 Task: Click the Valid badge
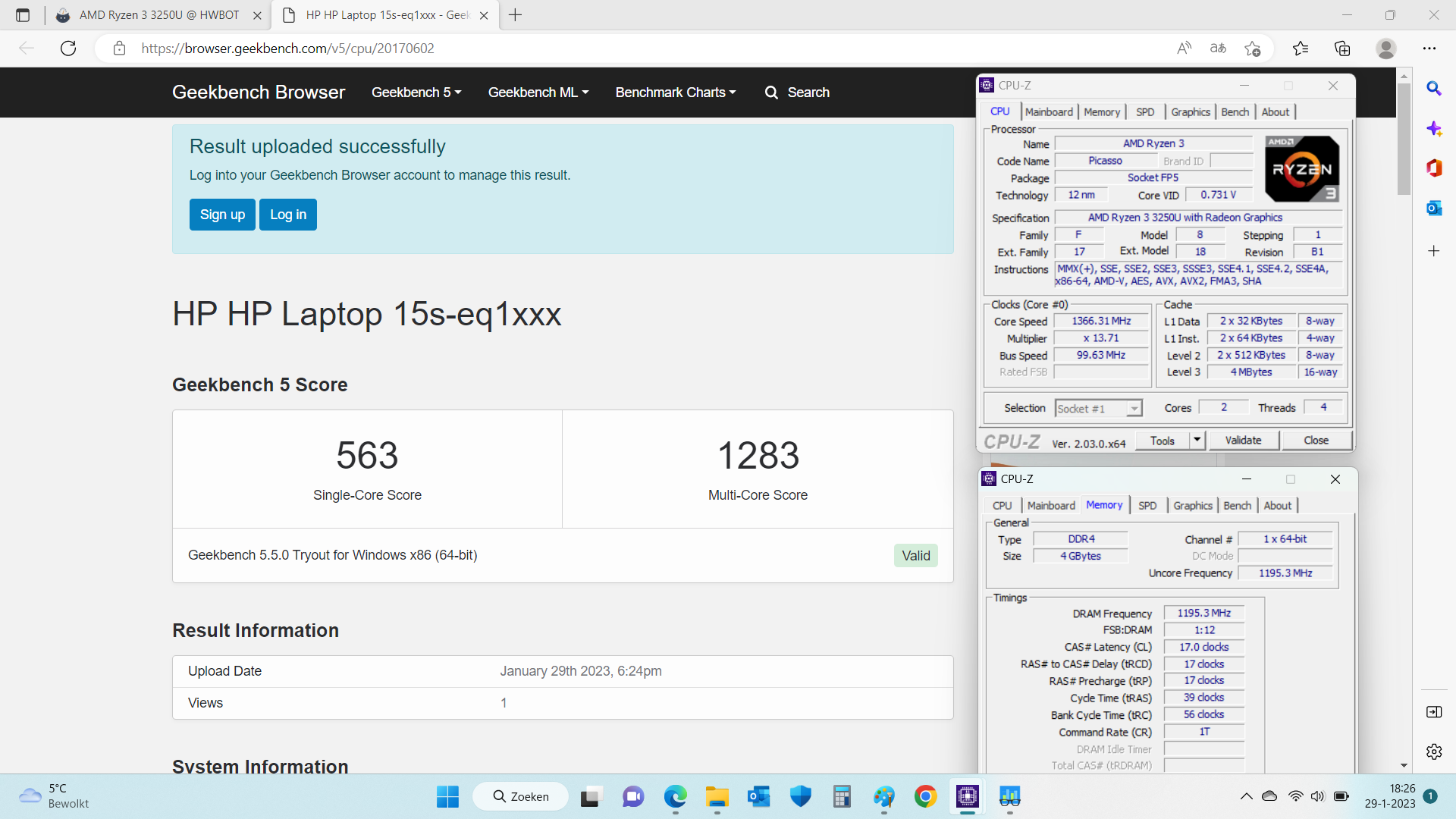tap(916, 556)
